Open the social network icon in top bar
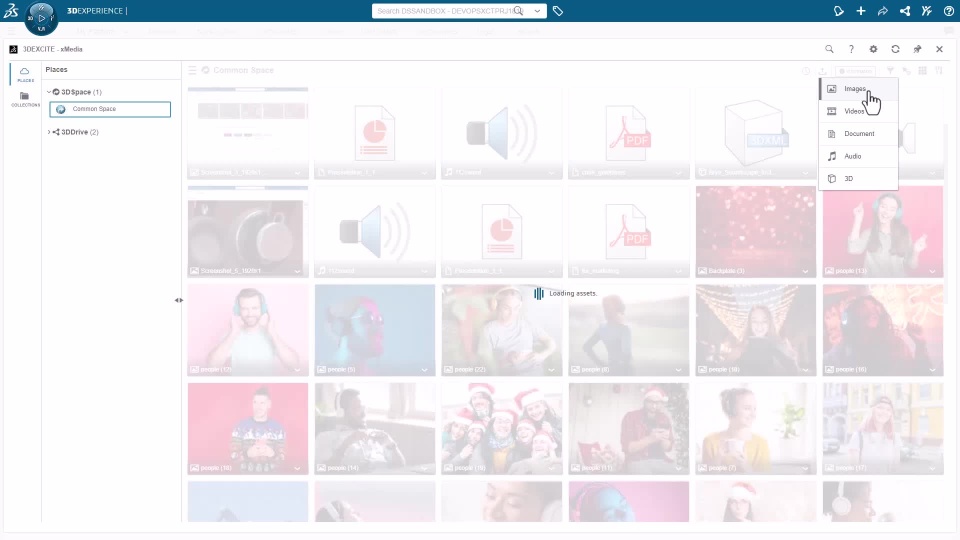Viewport: 960px width, 540px height. pos(905,11)
